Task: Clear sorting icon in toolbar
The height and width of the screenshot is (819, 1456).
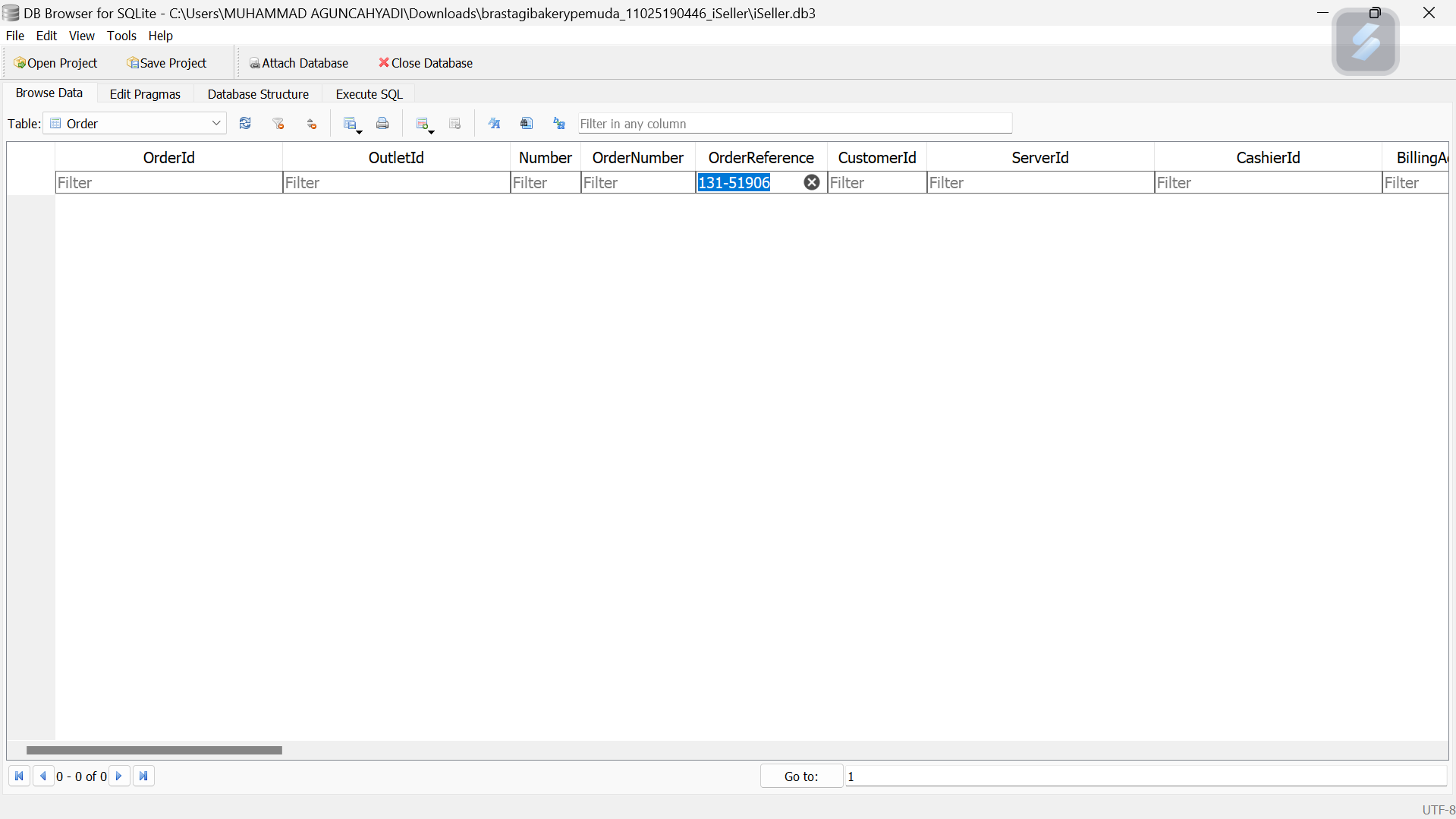Action: 312,124
